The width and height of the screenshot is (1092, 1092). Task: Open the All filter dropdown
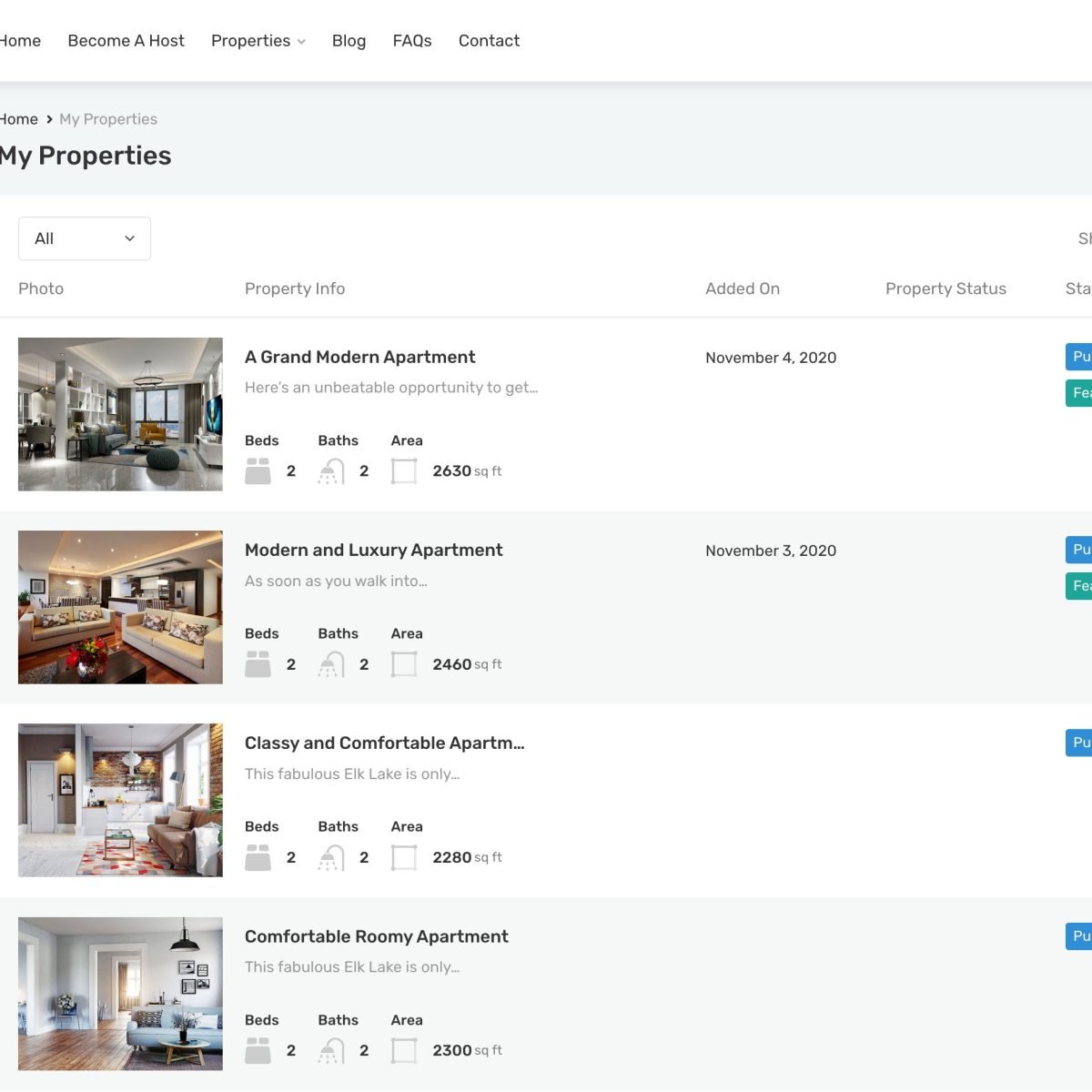(x=85, y=238)
